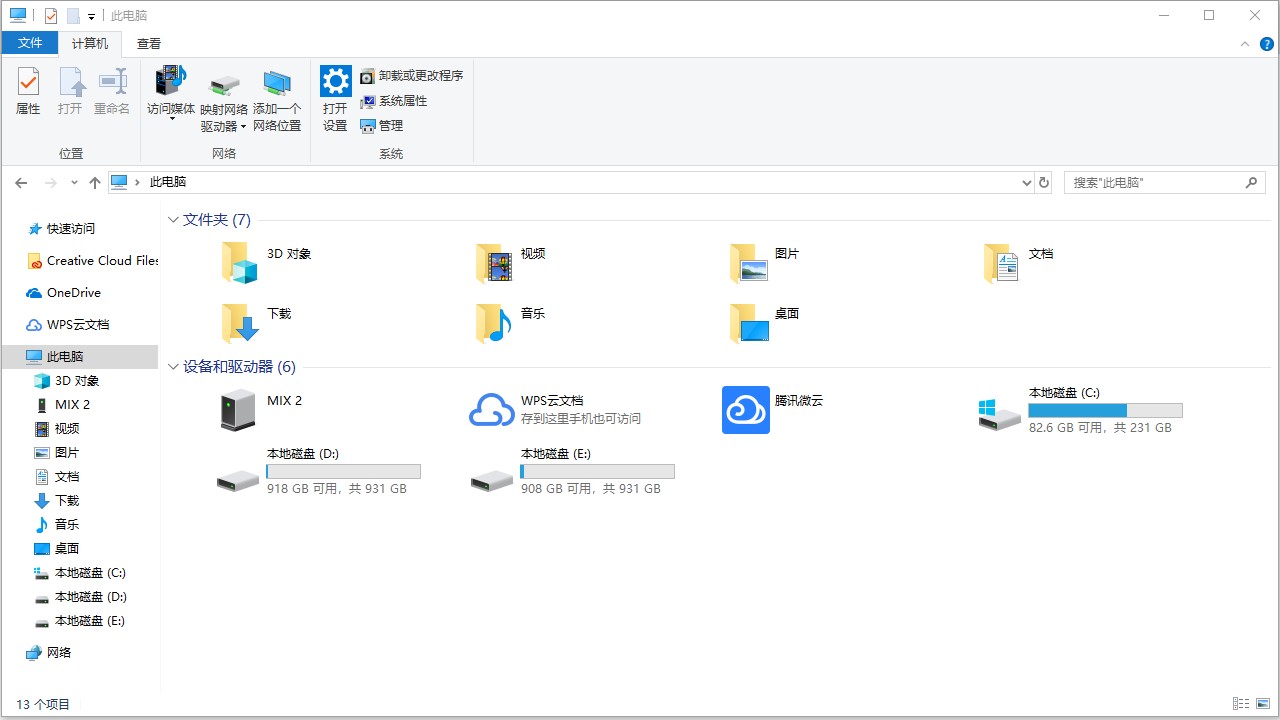Click the 本地磁盘 (E:) usage bar
Image resolution: width=1280 pixels, height=720 pixels.
click(597, 471)
